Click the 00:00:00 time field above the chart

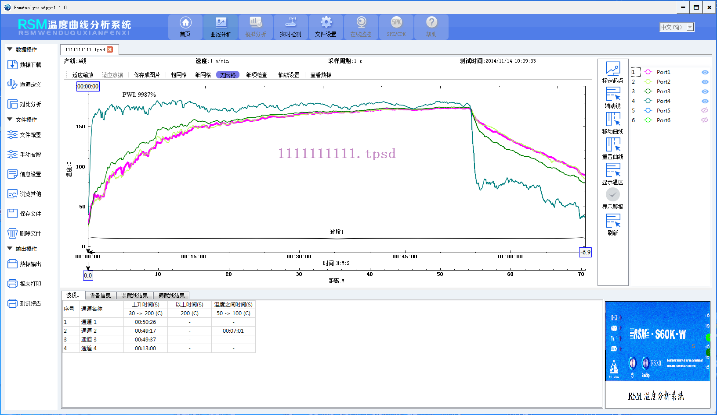[x=87, y=87]
